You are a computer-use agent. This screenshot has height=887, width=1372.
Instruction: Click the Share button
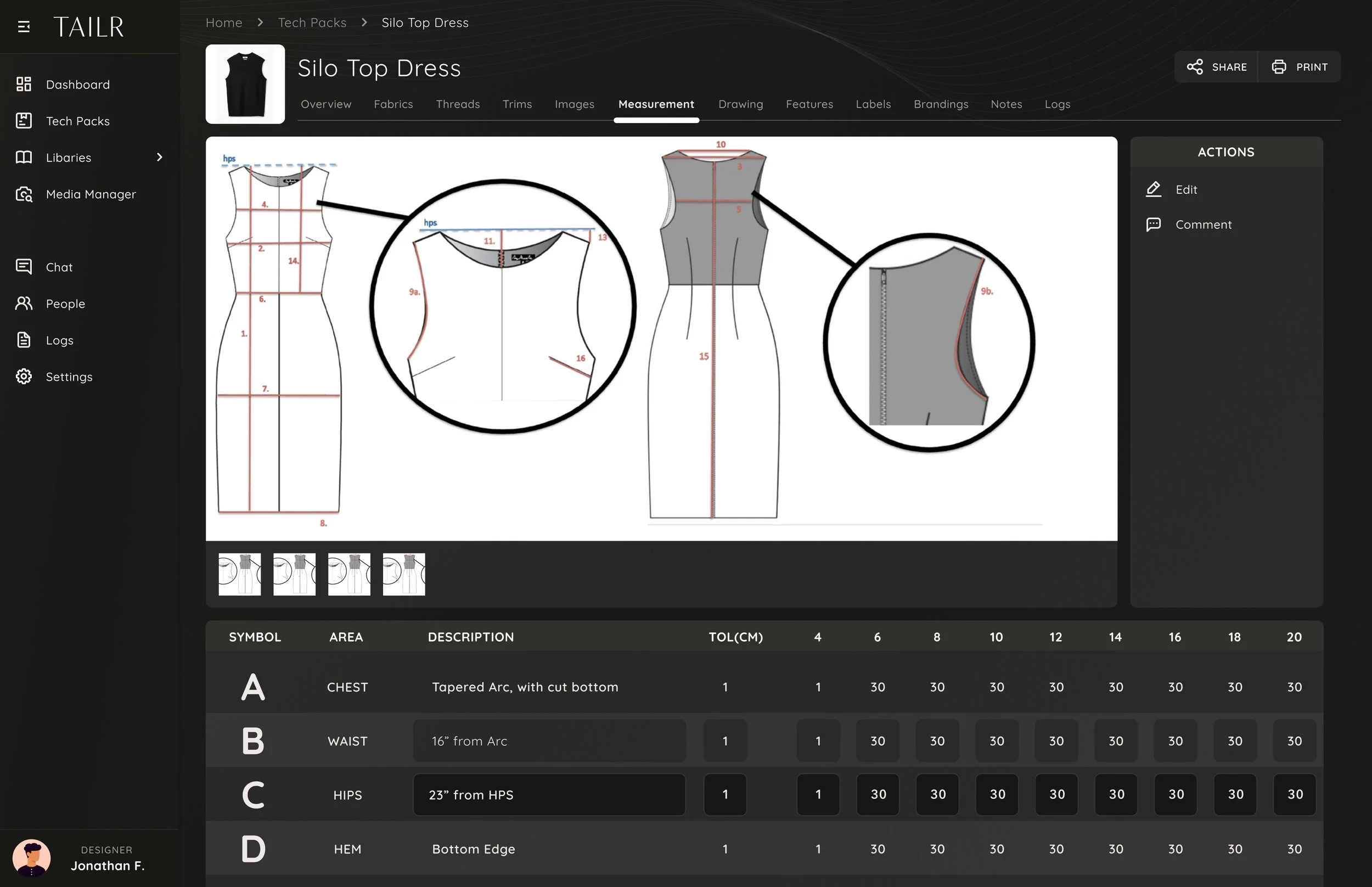click(x=1216, y=67)
